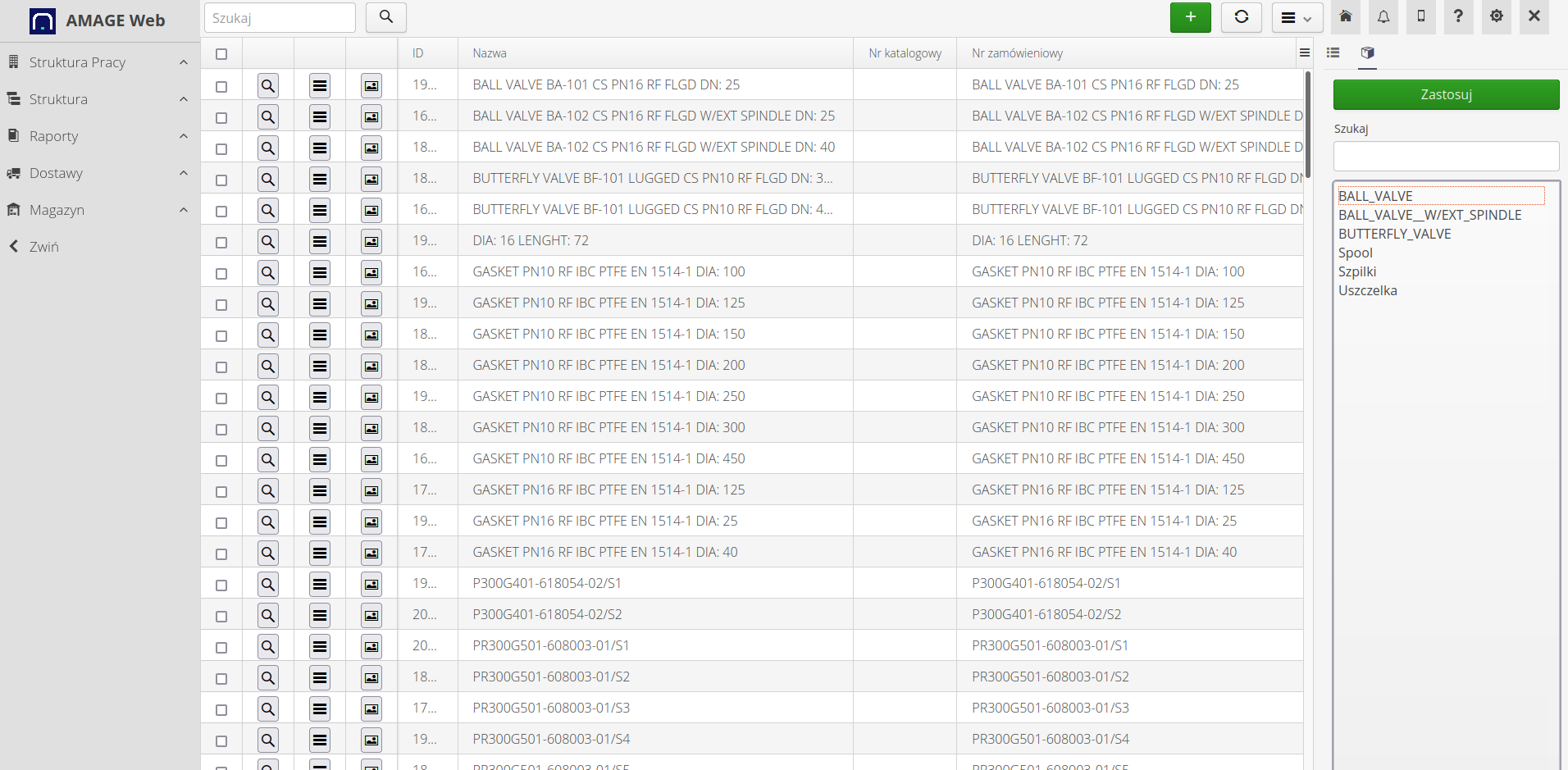Click the table vertical scrollbar thumb

coord(1308,123)
